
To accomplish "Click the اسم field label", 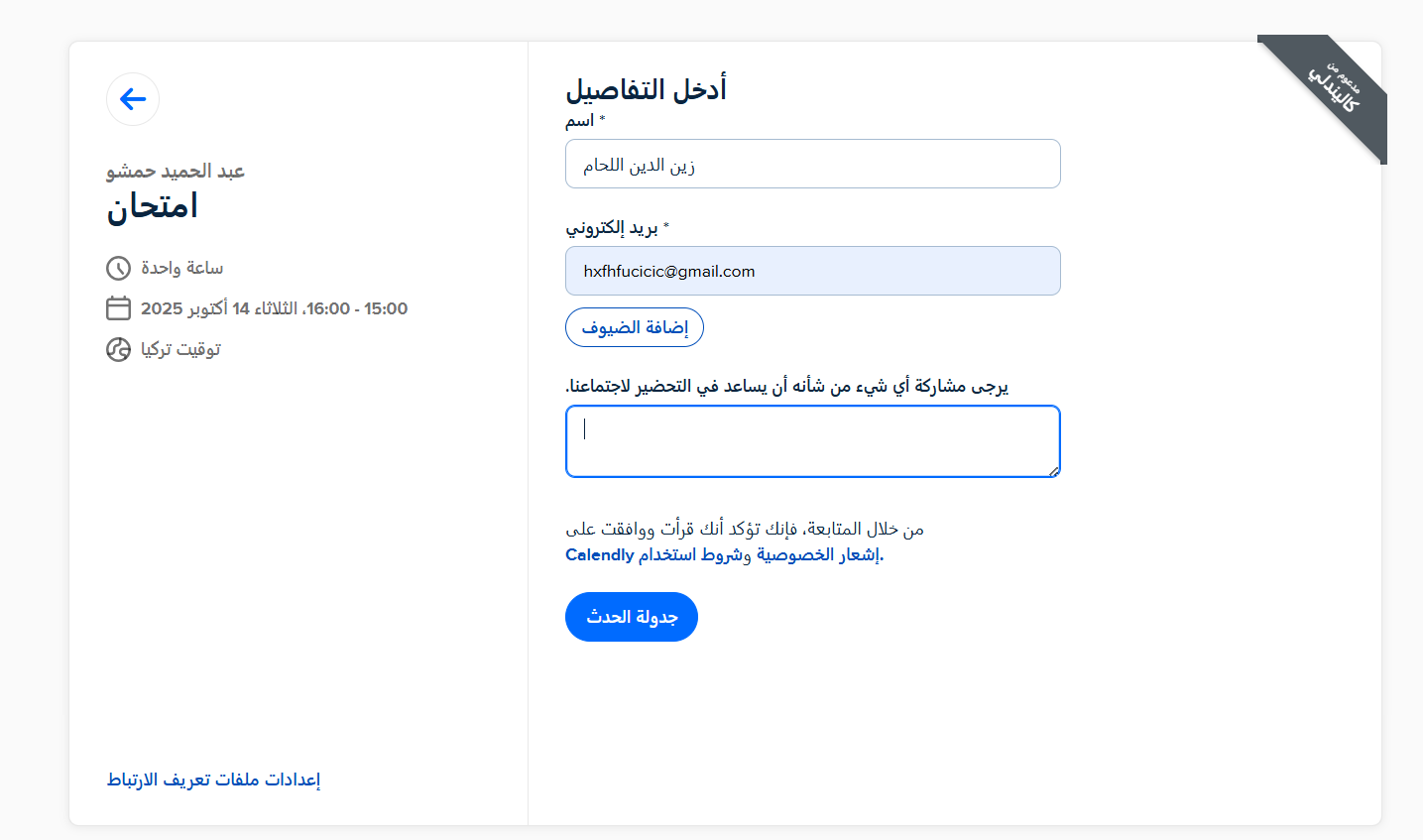I will point(580,121).
